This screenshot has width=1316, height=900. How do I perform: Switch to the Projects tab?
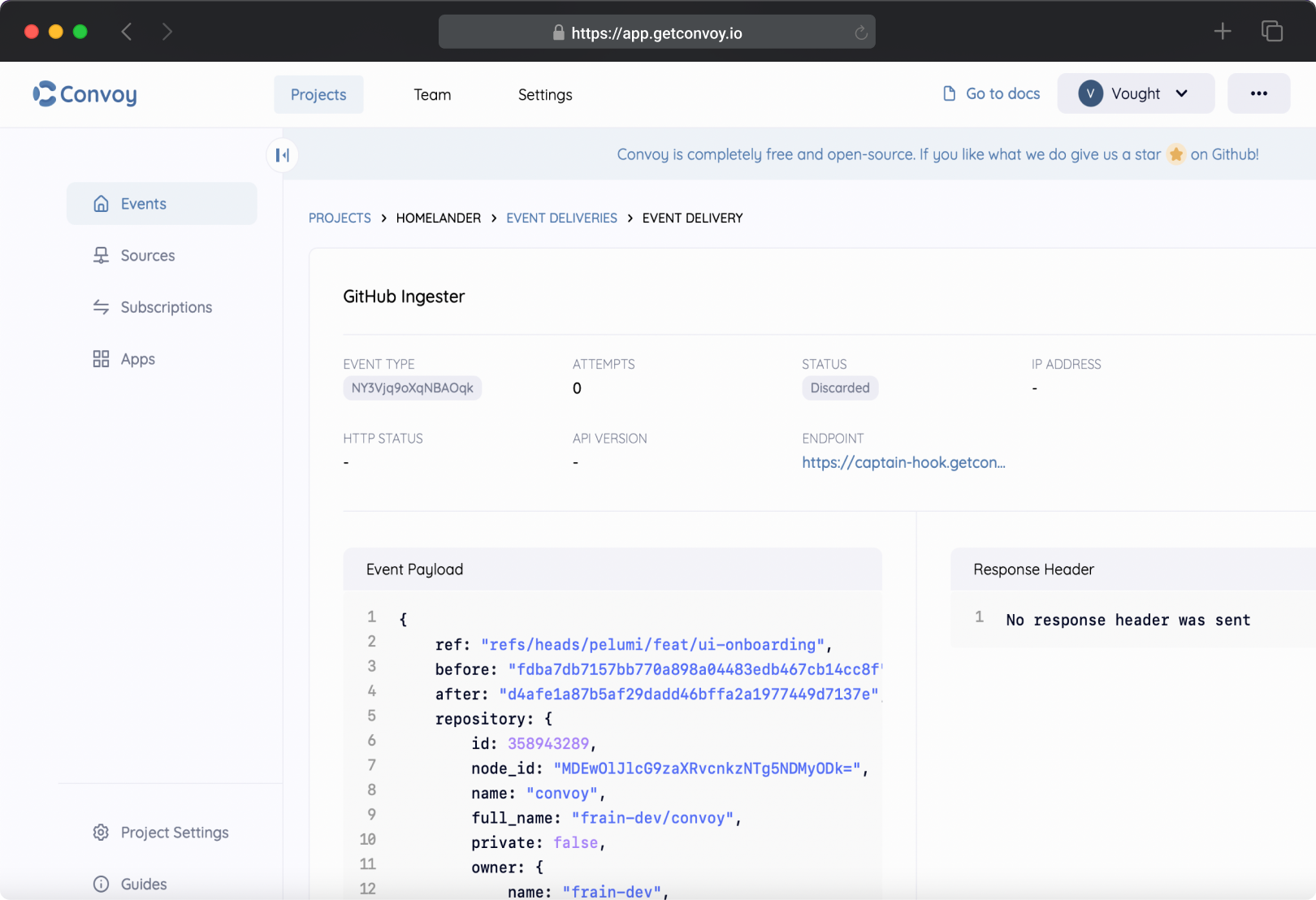coord(318,95)
